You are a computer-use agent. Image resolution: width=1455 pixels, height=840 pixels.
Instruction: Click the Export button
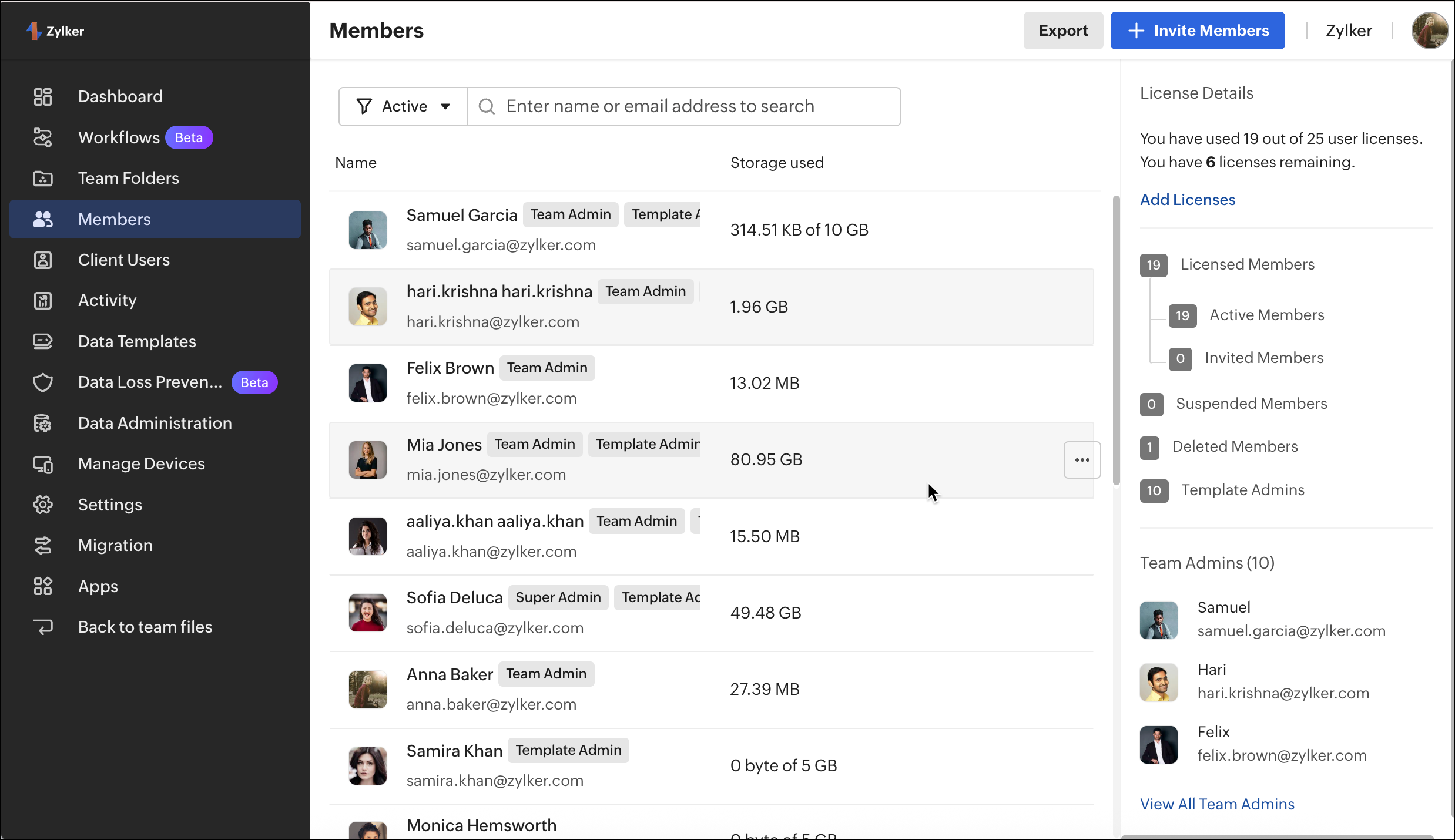click(x=1062, y=31)
